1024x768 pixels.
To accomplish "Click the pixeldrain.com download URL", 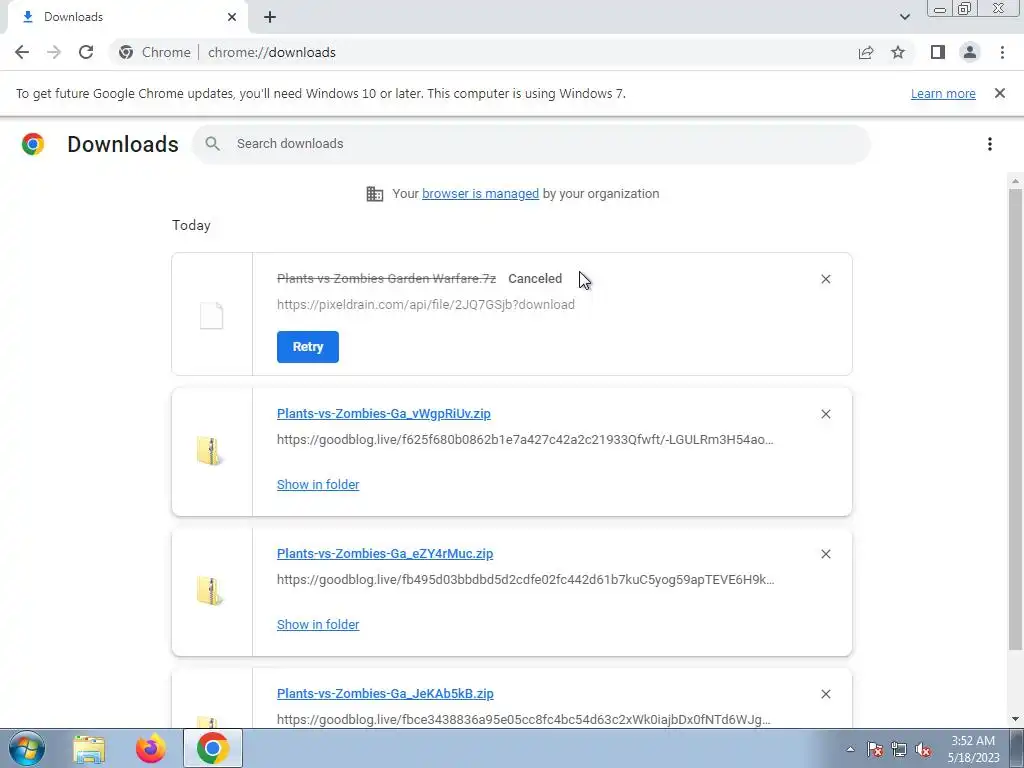I will (426, 305).
